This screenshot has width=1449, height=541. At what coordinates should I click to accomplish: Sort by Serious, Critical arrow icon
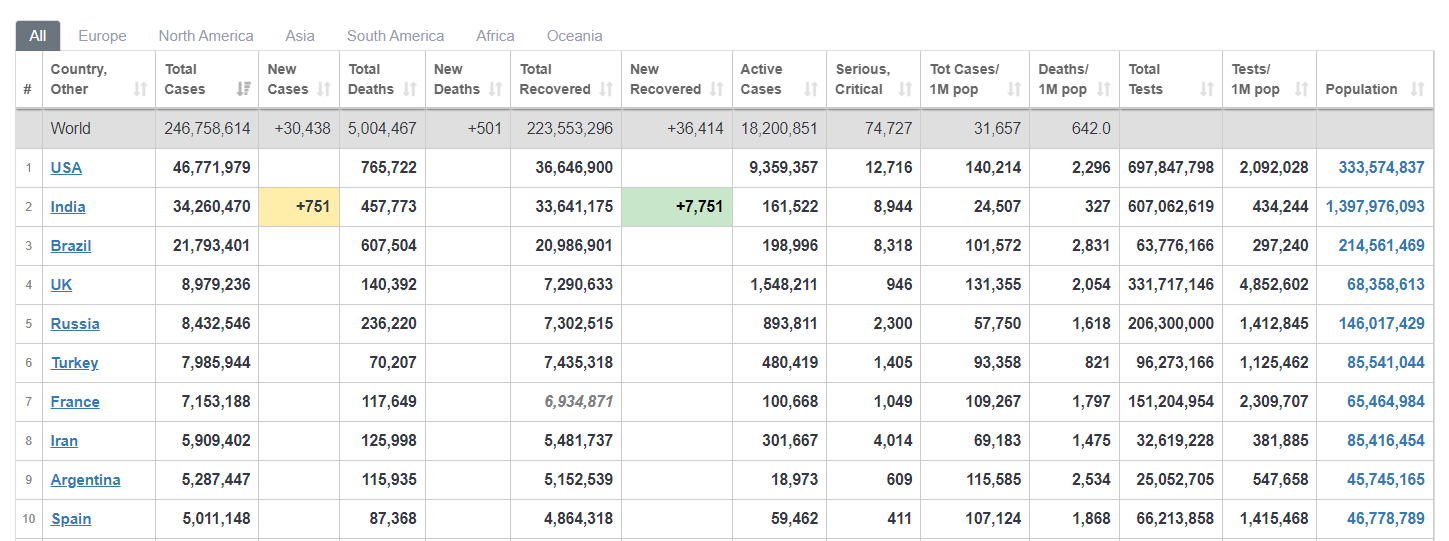905,89
